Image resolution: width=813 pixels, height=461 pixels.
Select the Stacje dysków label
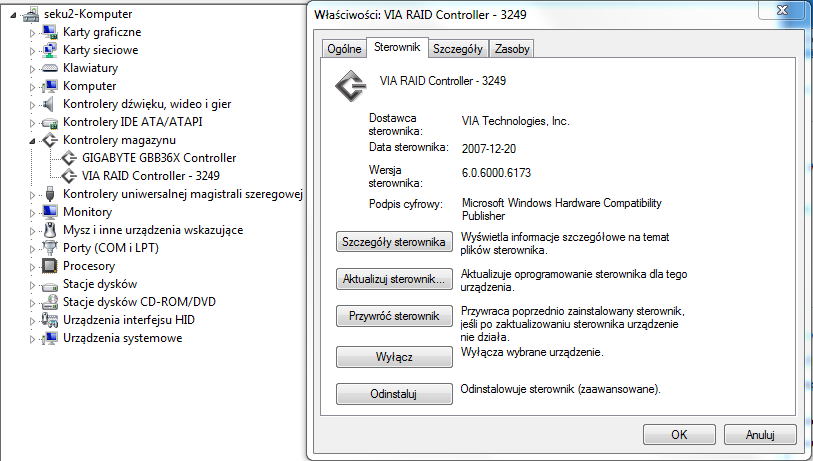click(x=100, y=284)
